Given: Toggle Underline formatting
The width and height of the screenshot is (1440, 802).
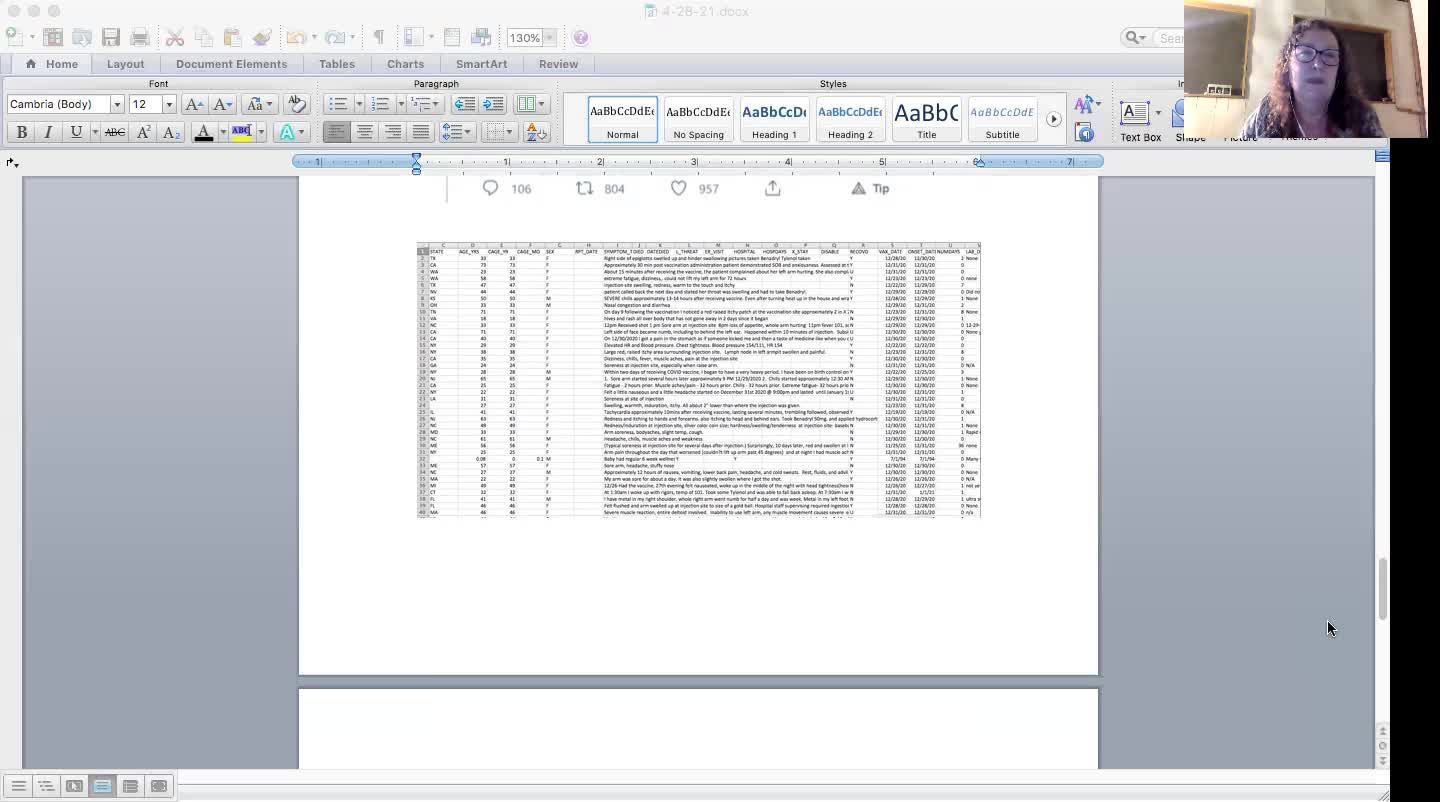Looking at the screenshot, I should [75, 132].
